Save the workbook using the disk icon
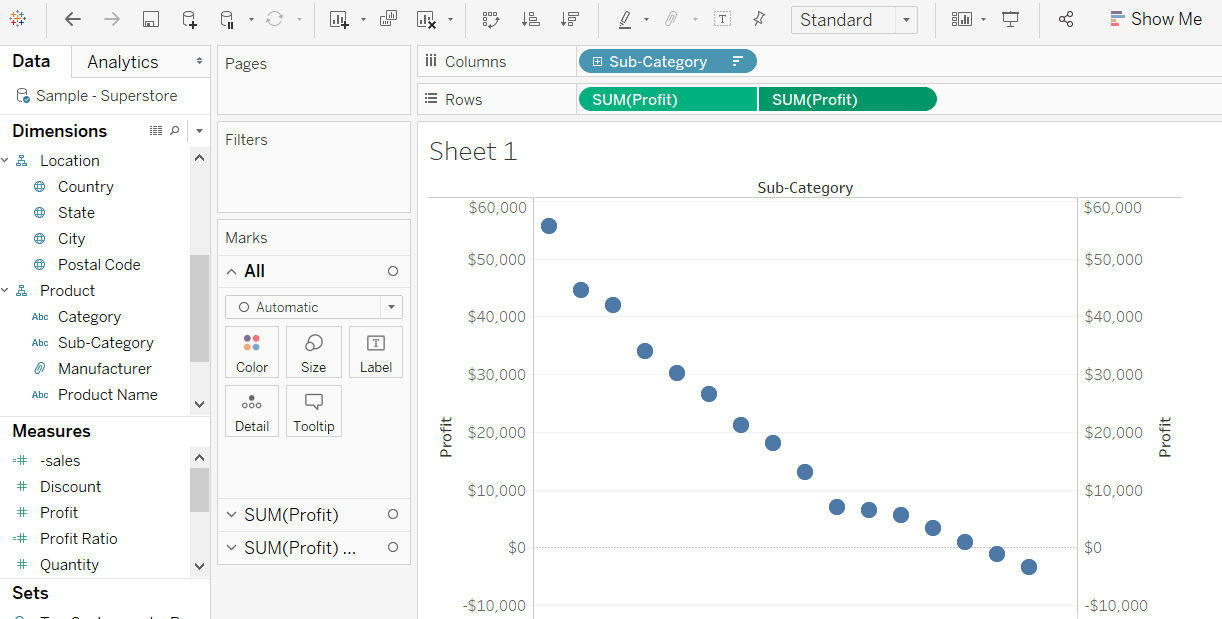Image resolution: width=1222 pixels, height=619 pixels. click(151, 19)
